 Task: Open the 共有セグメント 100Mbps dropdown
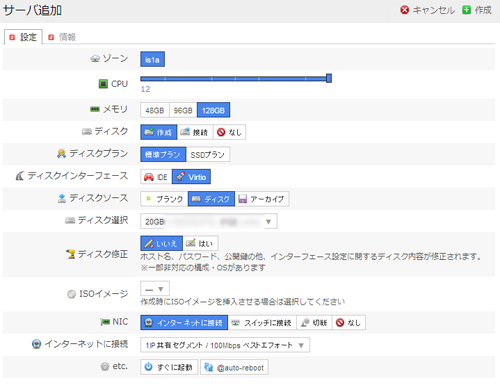click(225, 345)
